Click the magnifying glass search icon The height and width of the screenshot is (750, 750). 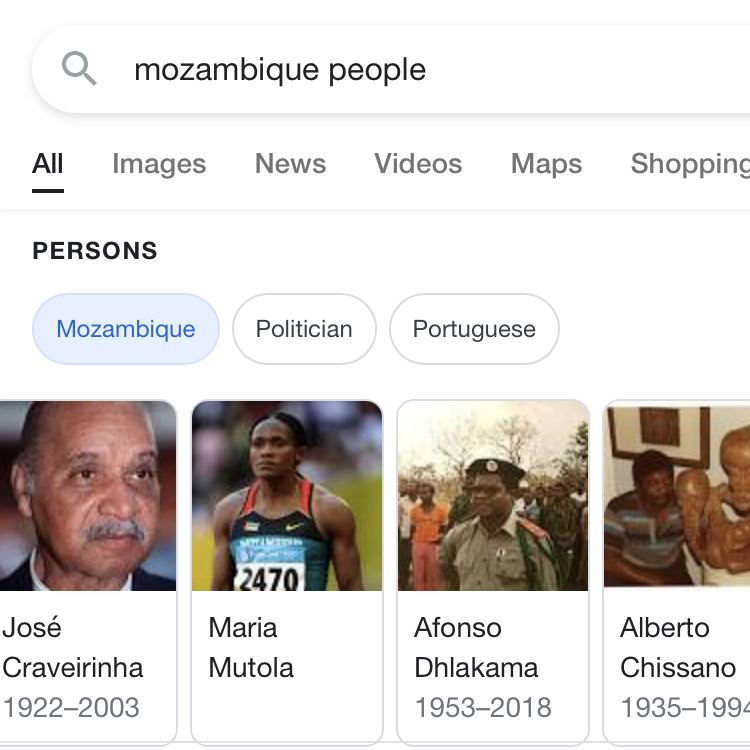(79, 69)
